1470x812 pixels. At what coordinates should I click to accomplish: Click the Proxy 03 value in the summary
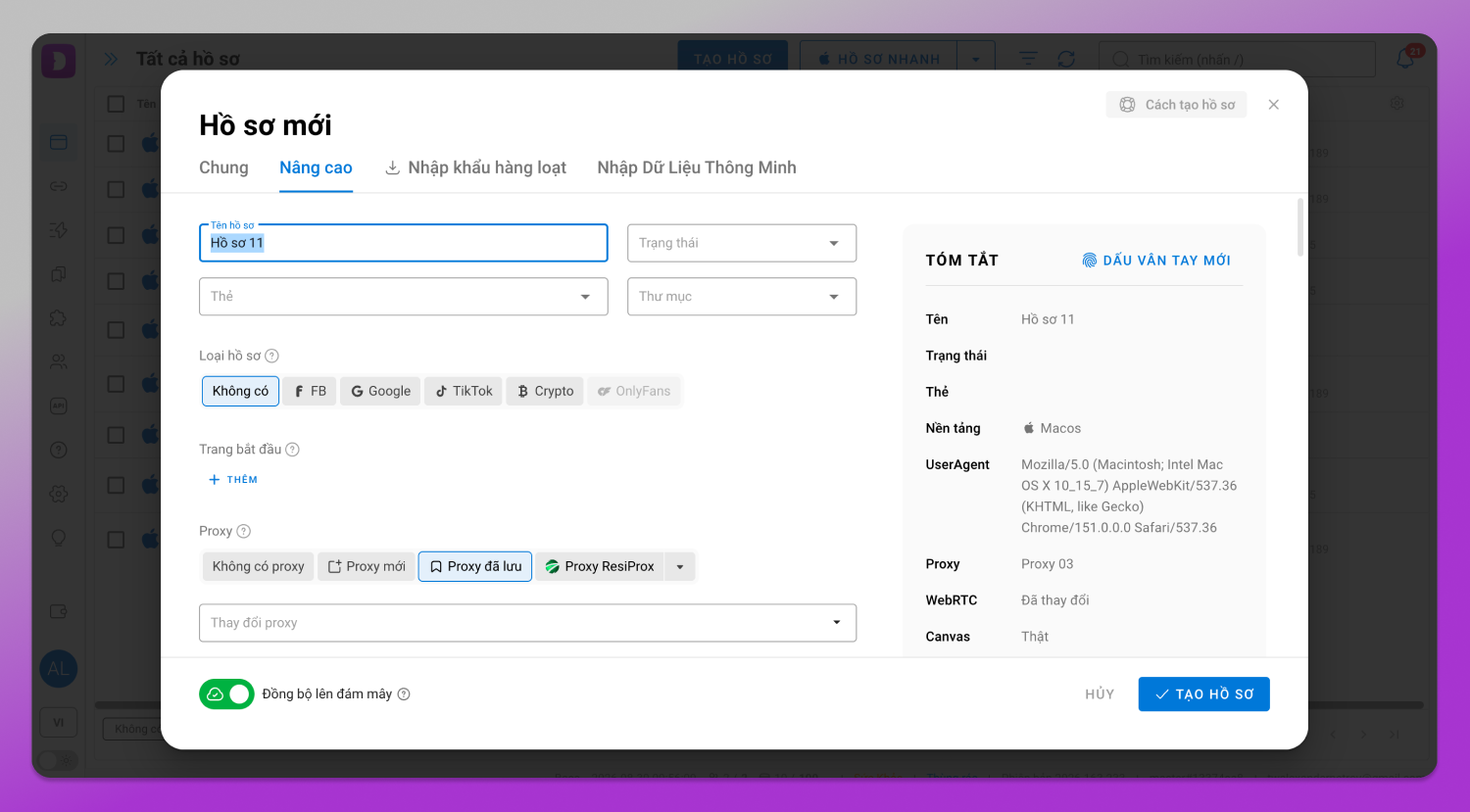pyautogui.click(x=1047, y=564)
